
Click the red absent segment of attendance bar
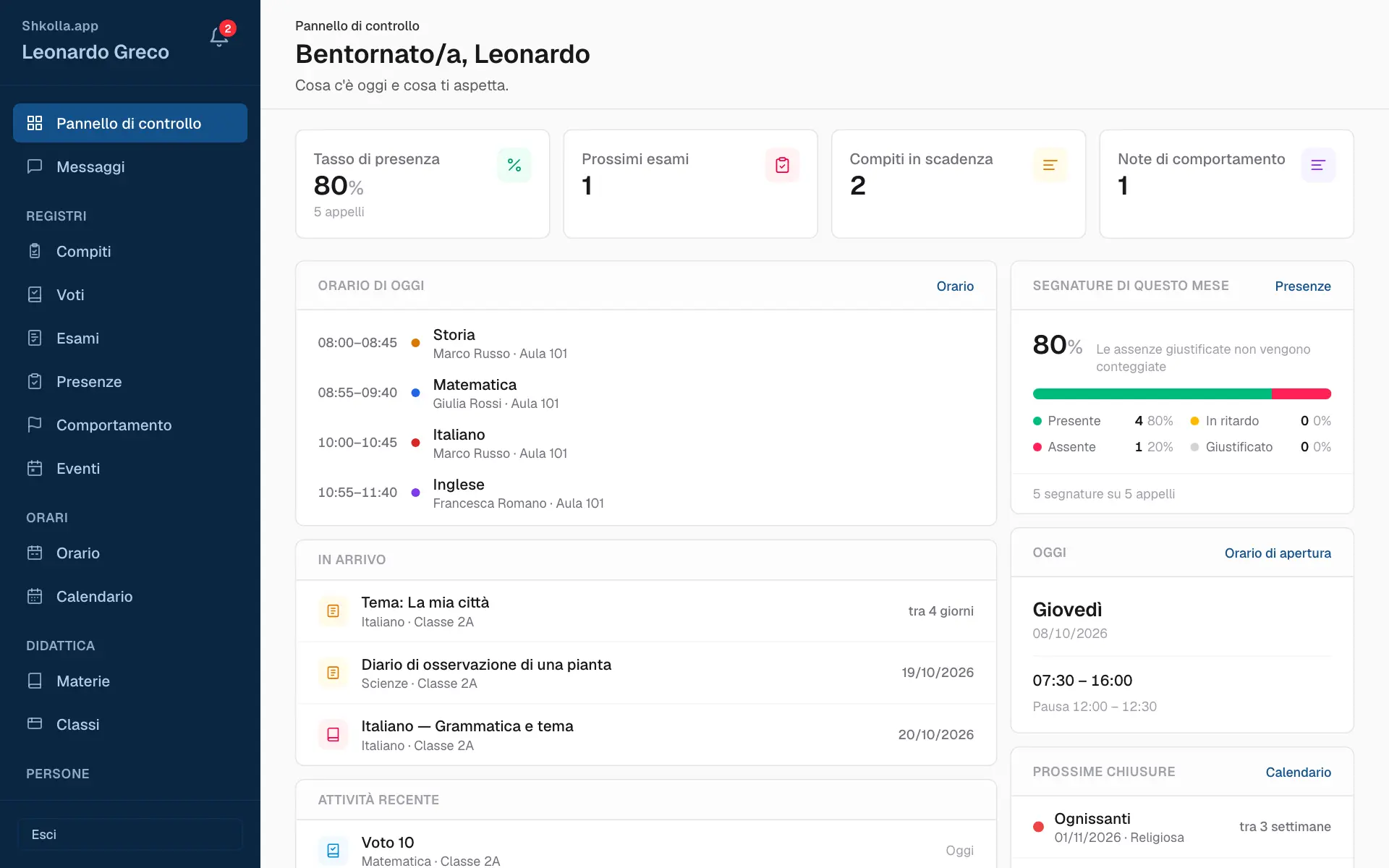click(x=1301, y=393)
